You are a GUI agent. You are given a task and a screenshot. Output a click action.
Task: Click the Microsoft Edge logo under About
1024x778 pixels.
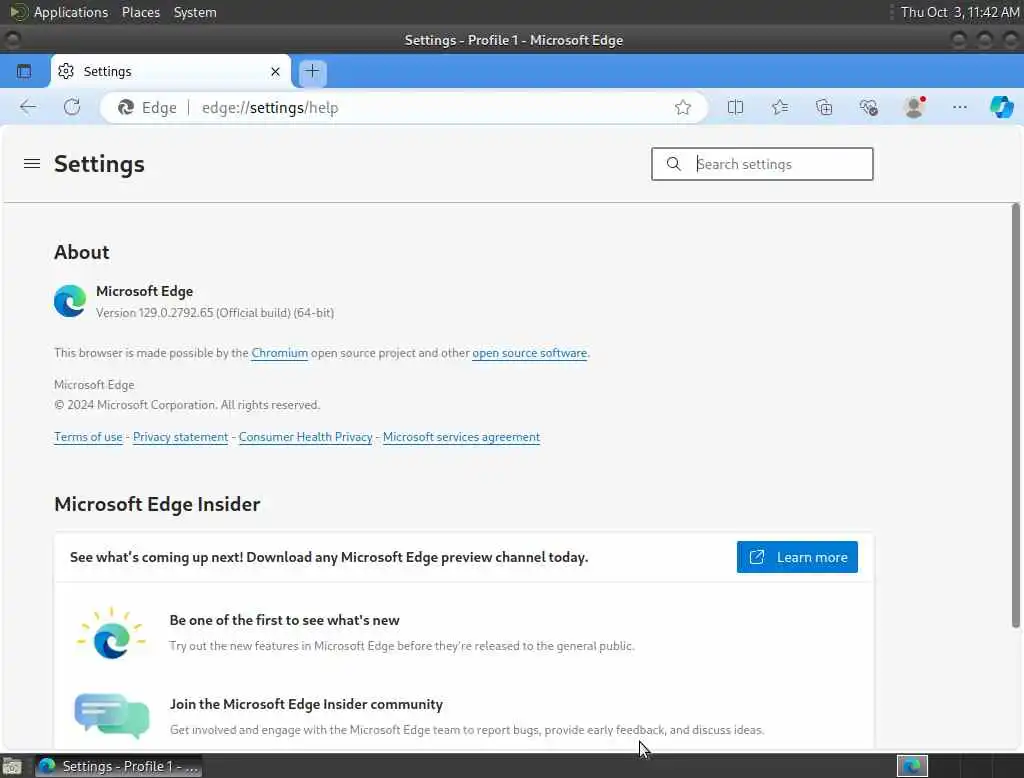[70, 301]
